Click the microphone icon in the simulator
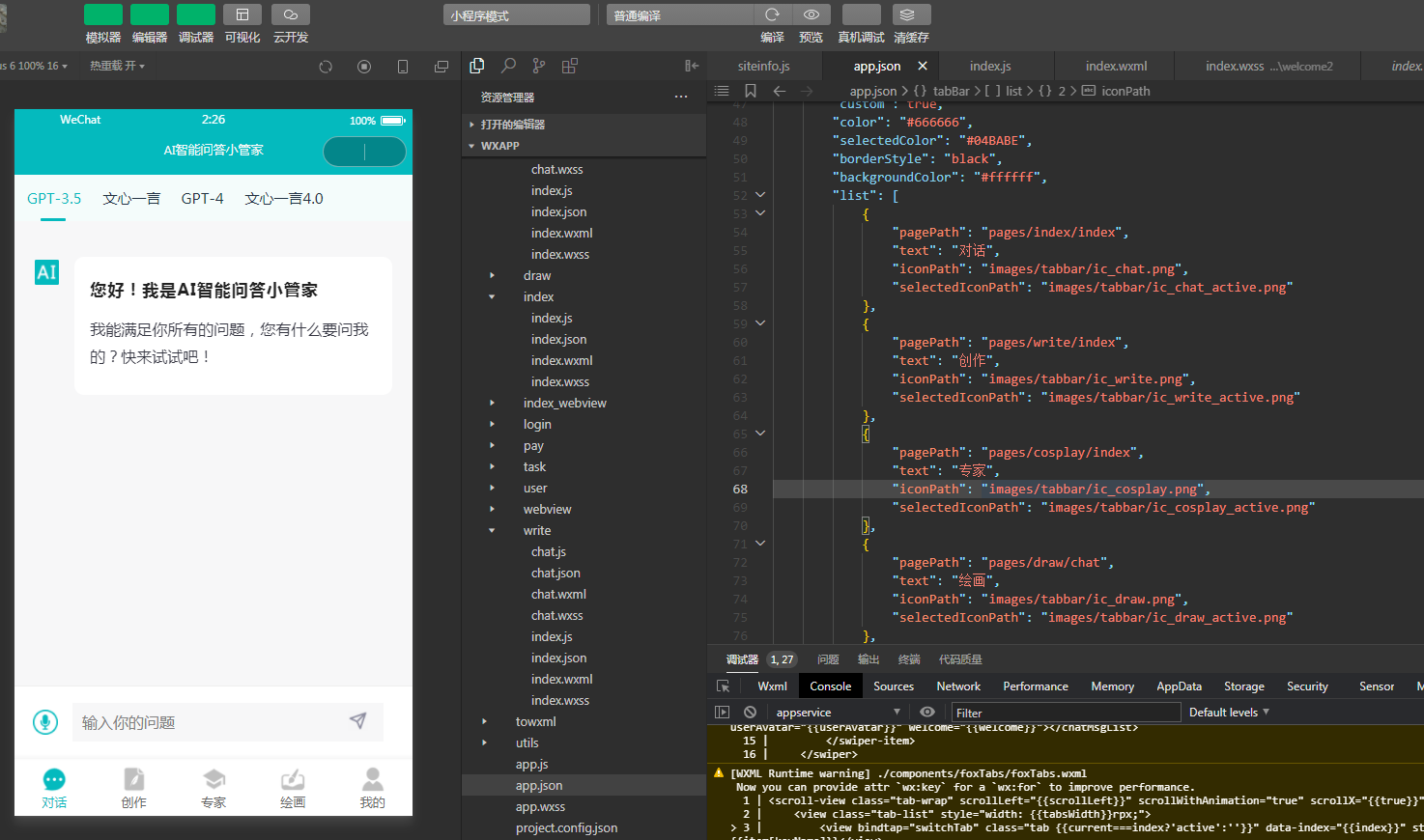This screenshot has width=1424, height=840. click(x=44, y=721)
